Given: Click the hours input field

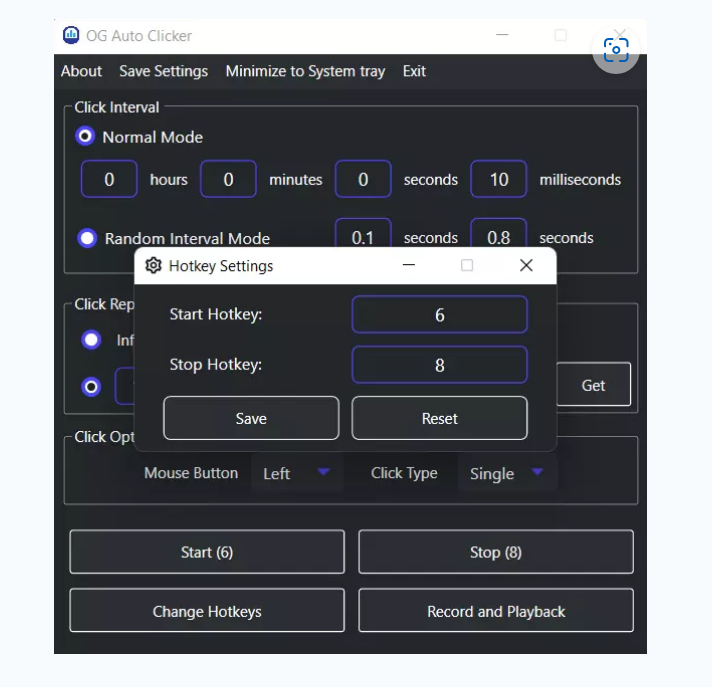Looking at the screenshot, I should (109, 179).
